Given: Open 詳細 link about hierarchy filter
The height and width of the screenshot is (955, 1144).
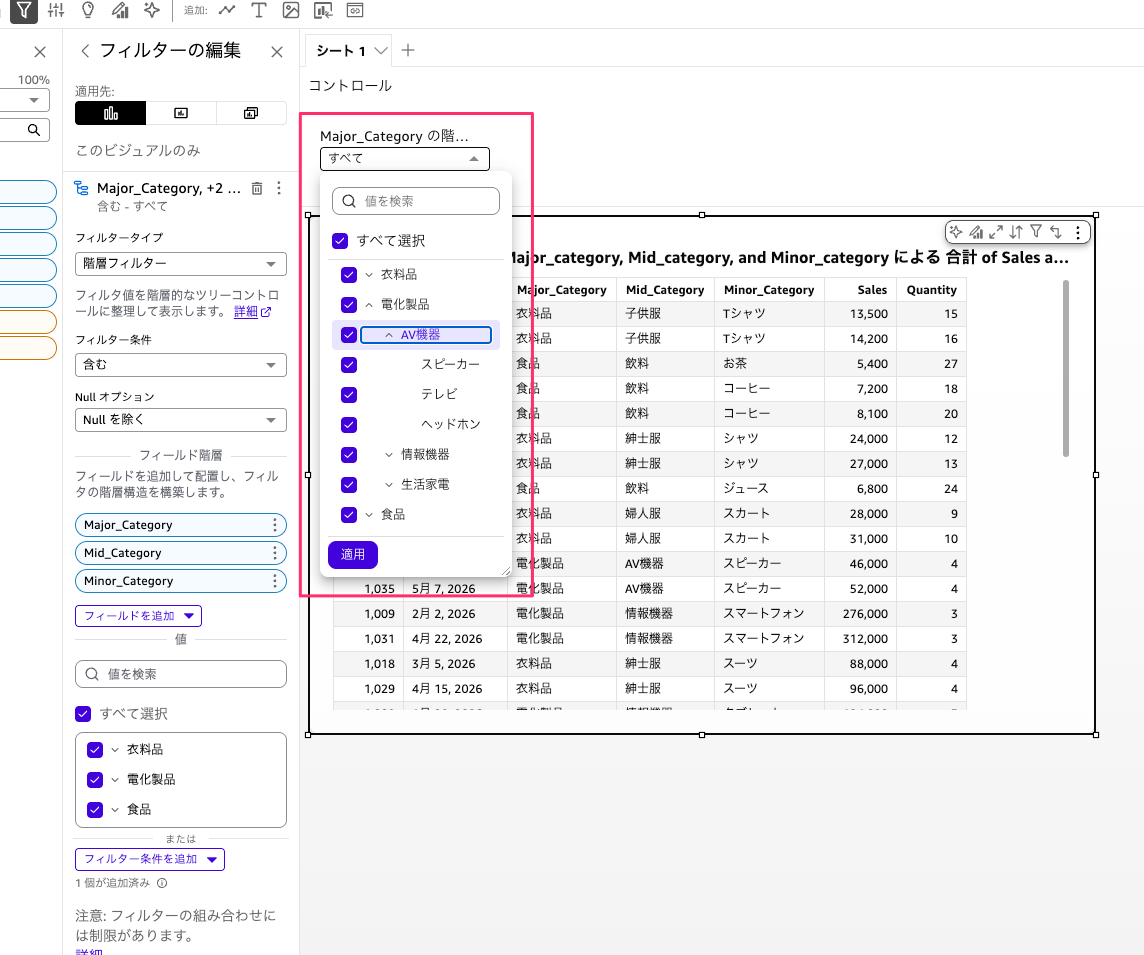Looking at the screenshot, I should click(x=252, y=312).
